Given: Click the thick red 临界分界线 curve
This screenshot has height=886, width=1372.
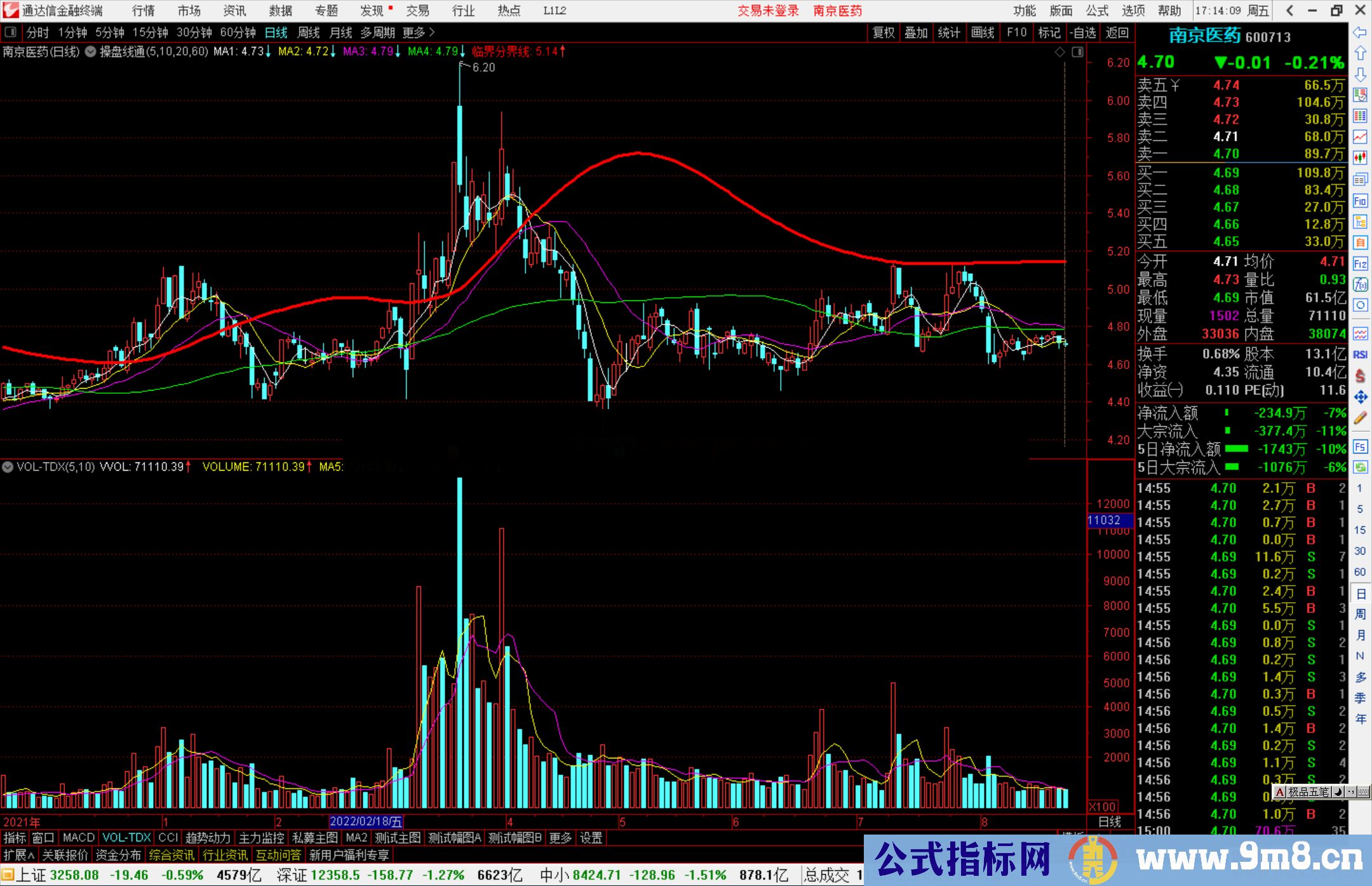Looking at the screenshot, I should [638, 153].
